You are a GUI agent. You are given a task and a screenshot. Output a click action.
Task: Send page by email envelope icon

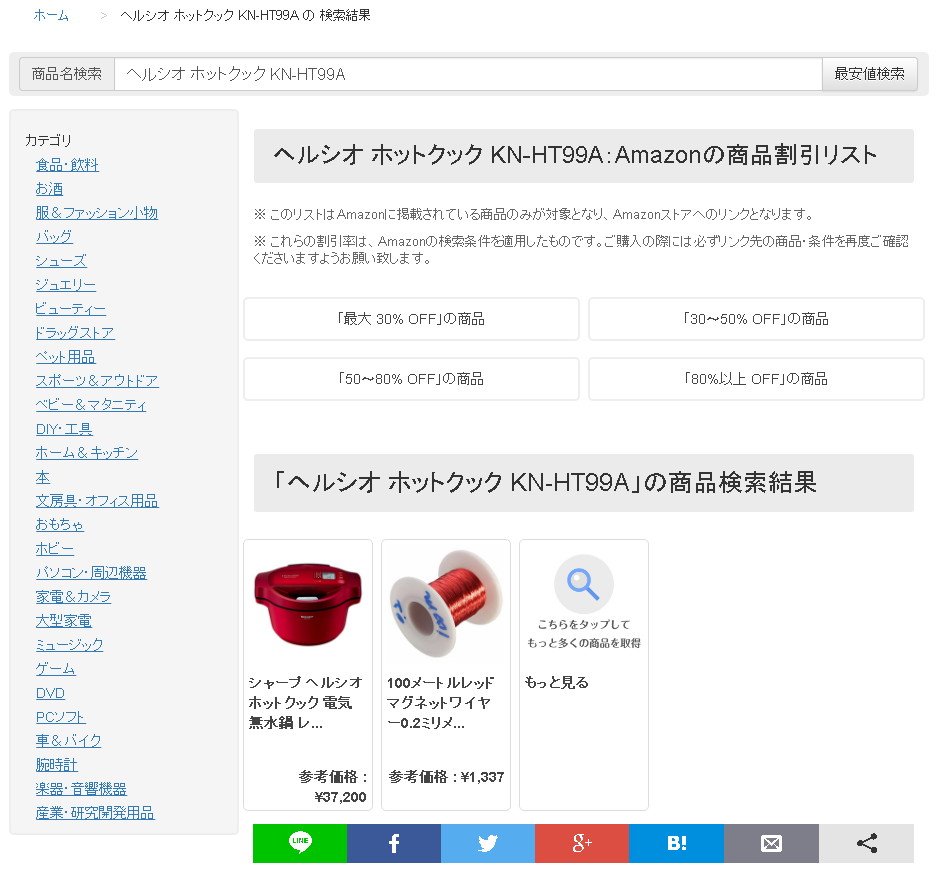[771, 843]
